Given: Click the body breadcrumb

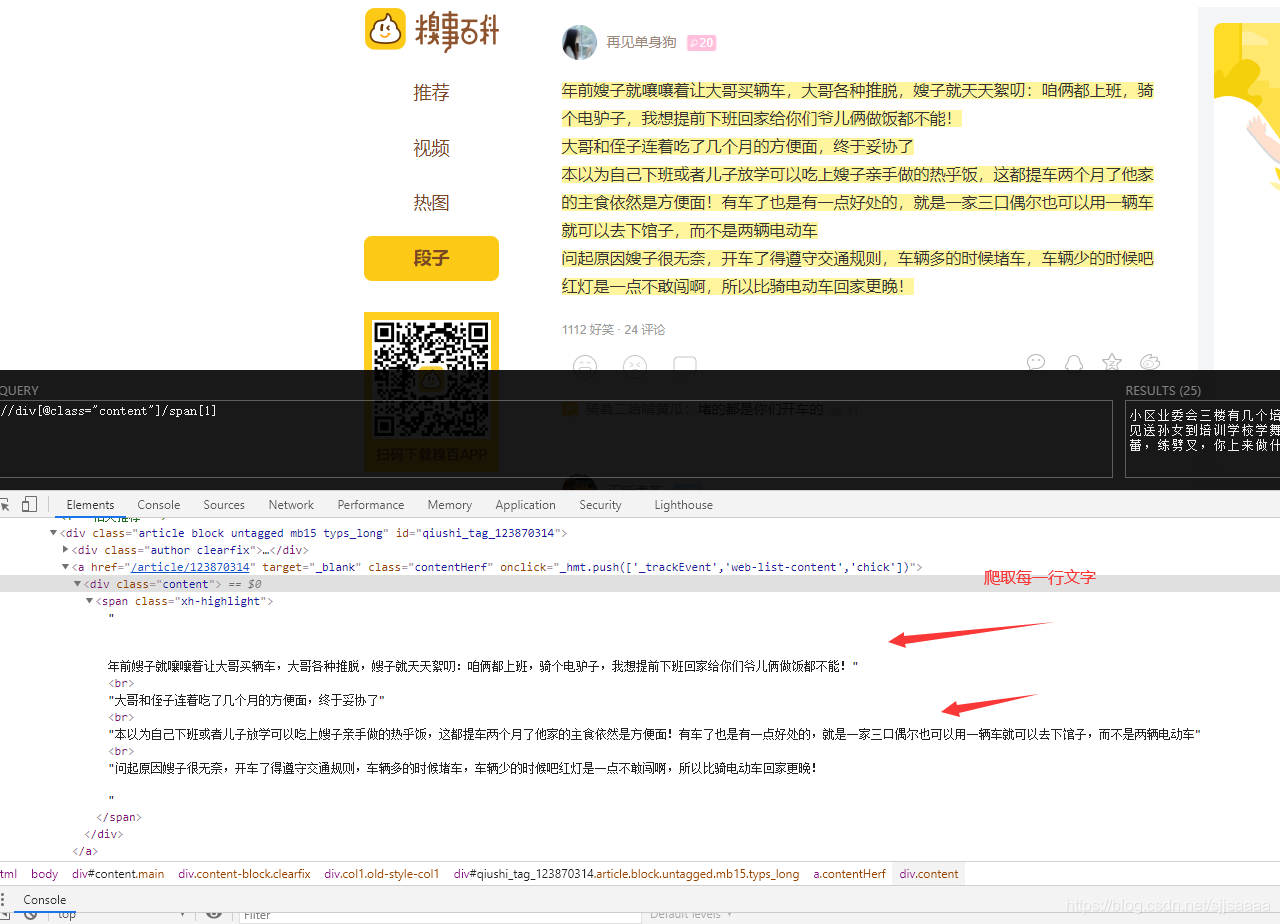Looking at the screenshot, I should 44,874.
